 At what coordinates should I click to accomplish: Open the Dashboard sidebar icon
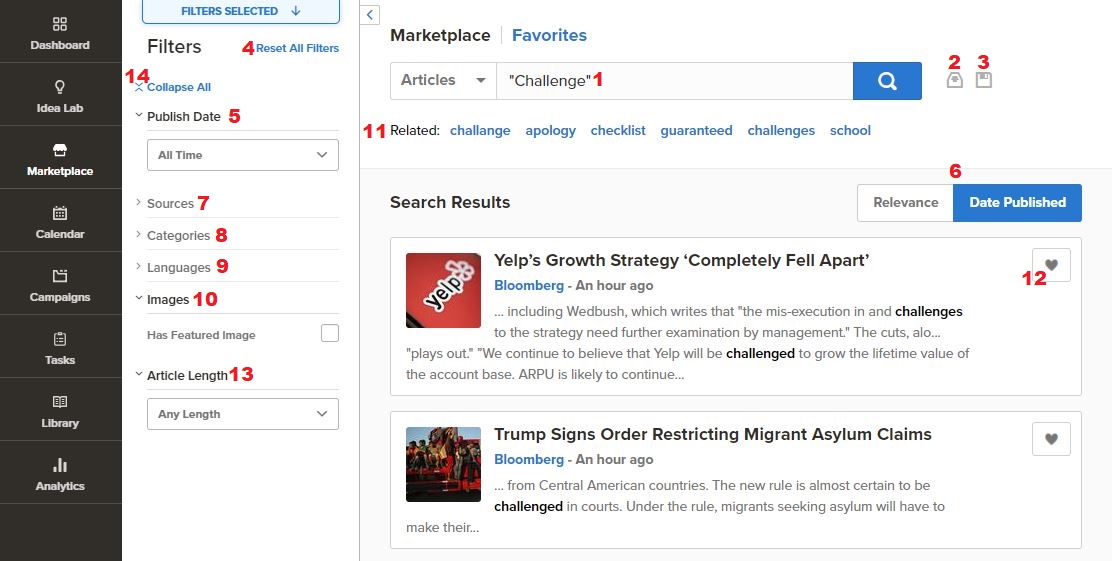tap(60, 25)
